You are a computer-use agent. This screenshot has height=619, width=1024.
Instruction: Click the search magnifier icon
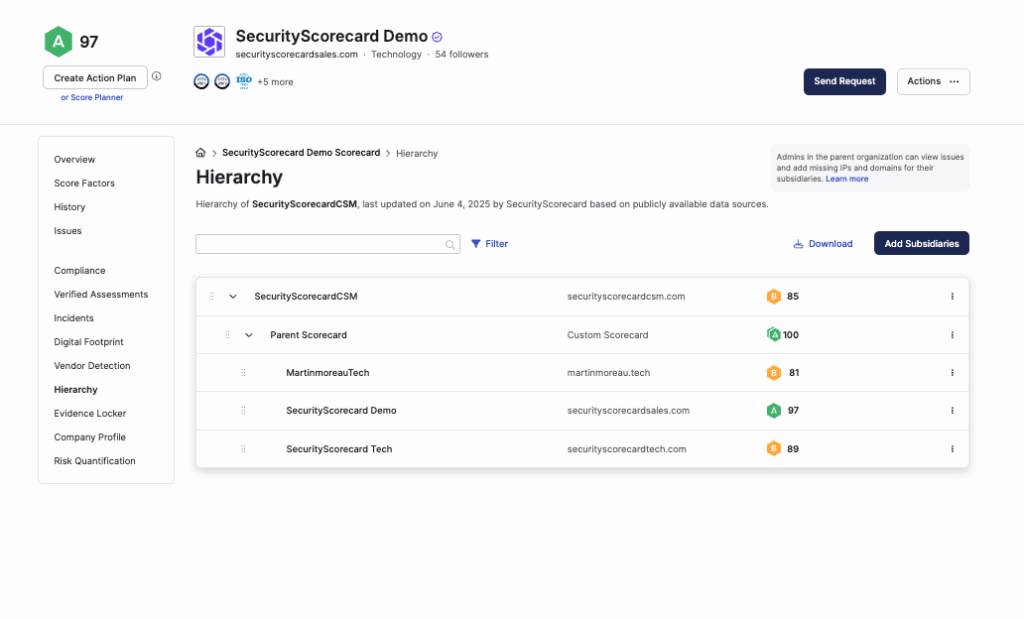pos(450,244)
